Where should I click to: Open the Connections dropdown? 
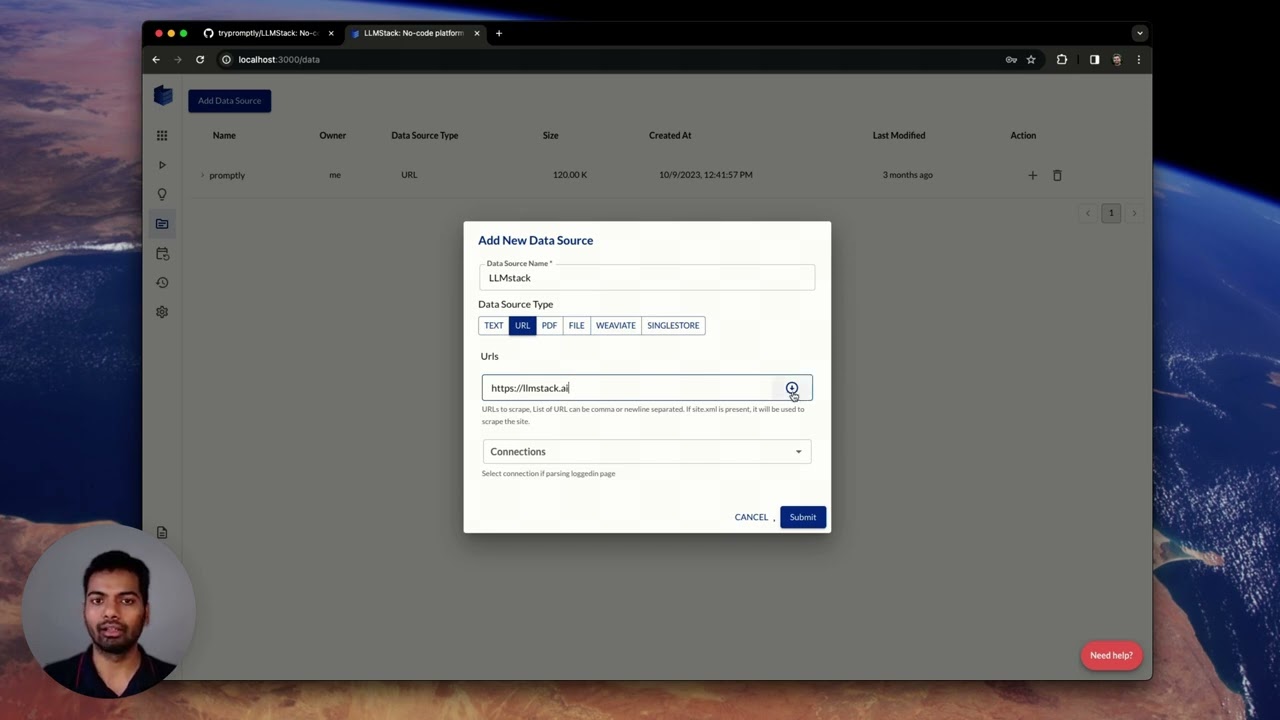pyautogui.click(x=647, y=452)
